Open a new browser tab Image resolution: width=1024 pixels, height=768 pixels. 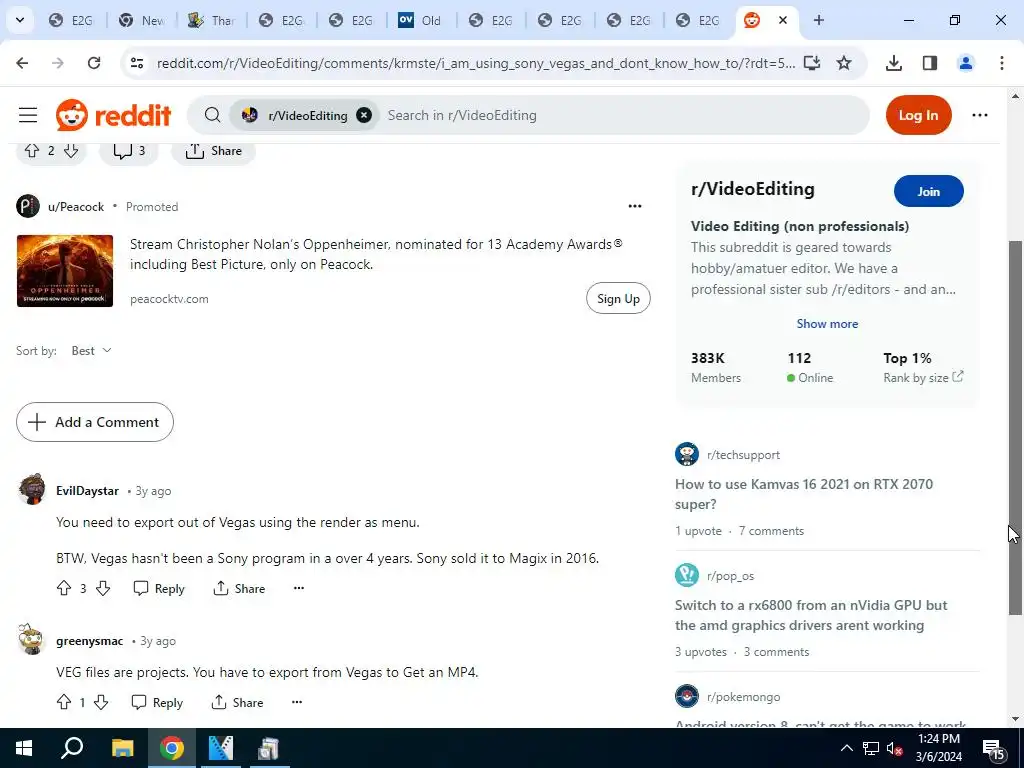[818, 20]
